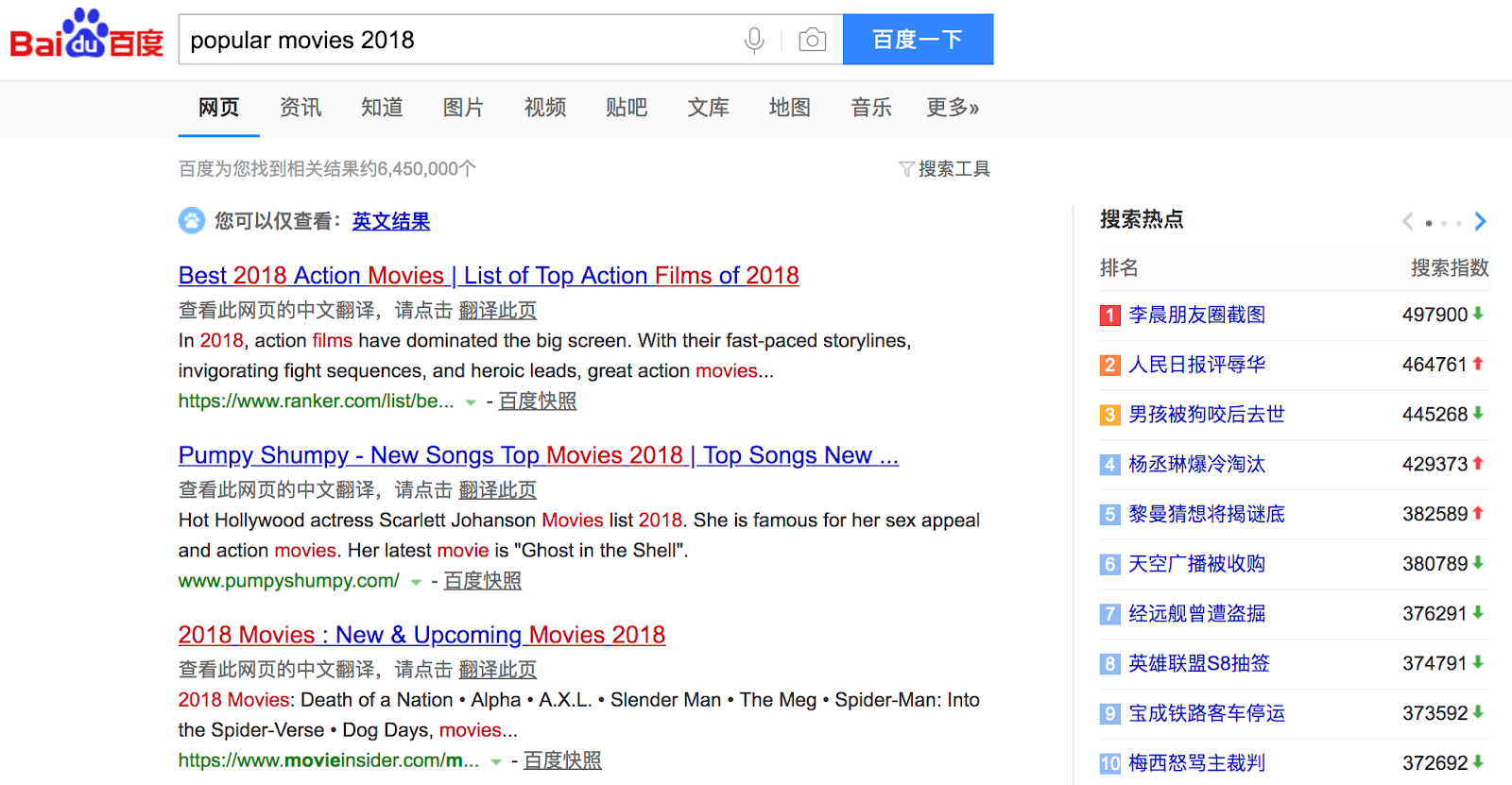Open hot search 英雄联盟S8抽签
Viewport: 1512px width, 785px height.
1198,664
